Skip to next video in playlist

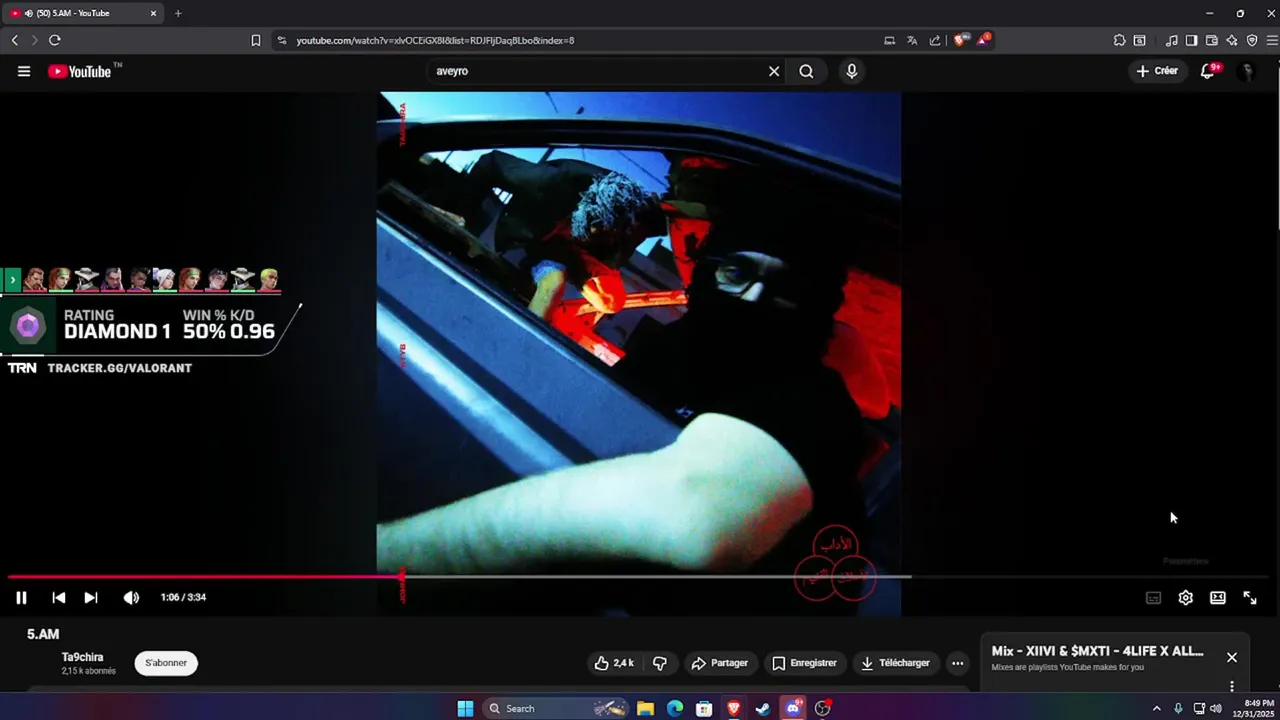point(91,597)
